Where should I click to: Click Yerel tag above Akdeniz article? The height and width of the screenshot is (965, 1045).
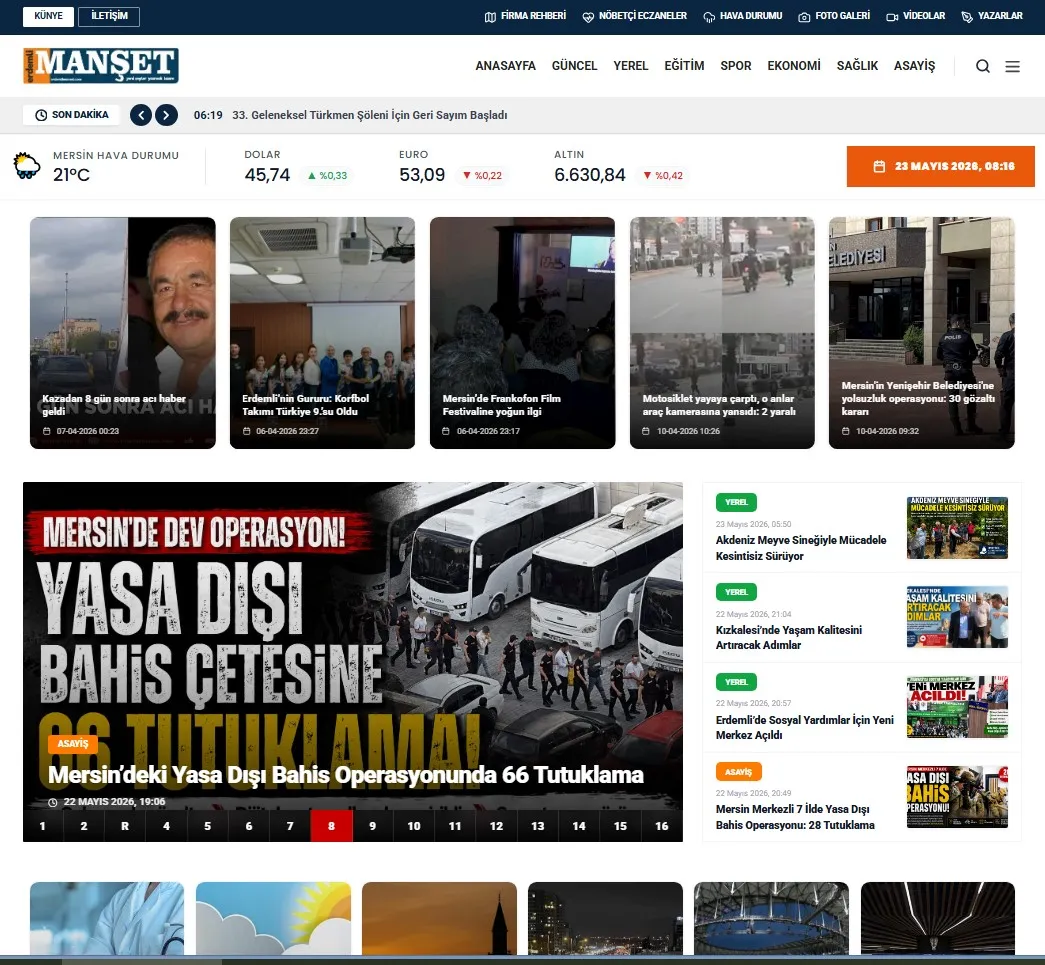tap(736, 502)
